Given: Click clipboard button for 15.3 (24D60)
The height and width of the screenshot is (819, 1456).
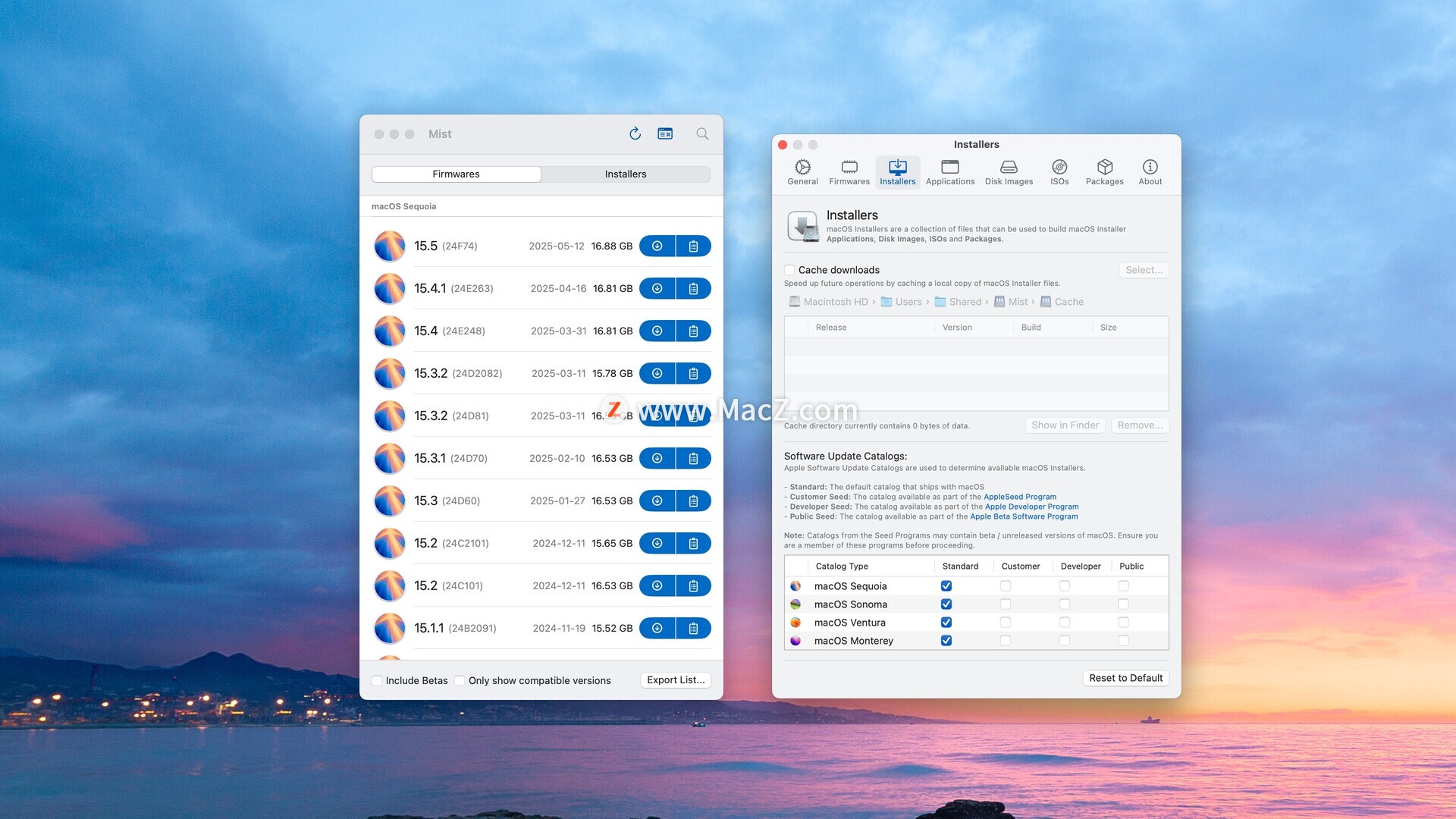Looking at the screenshot, I should coord(693,500).
